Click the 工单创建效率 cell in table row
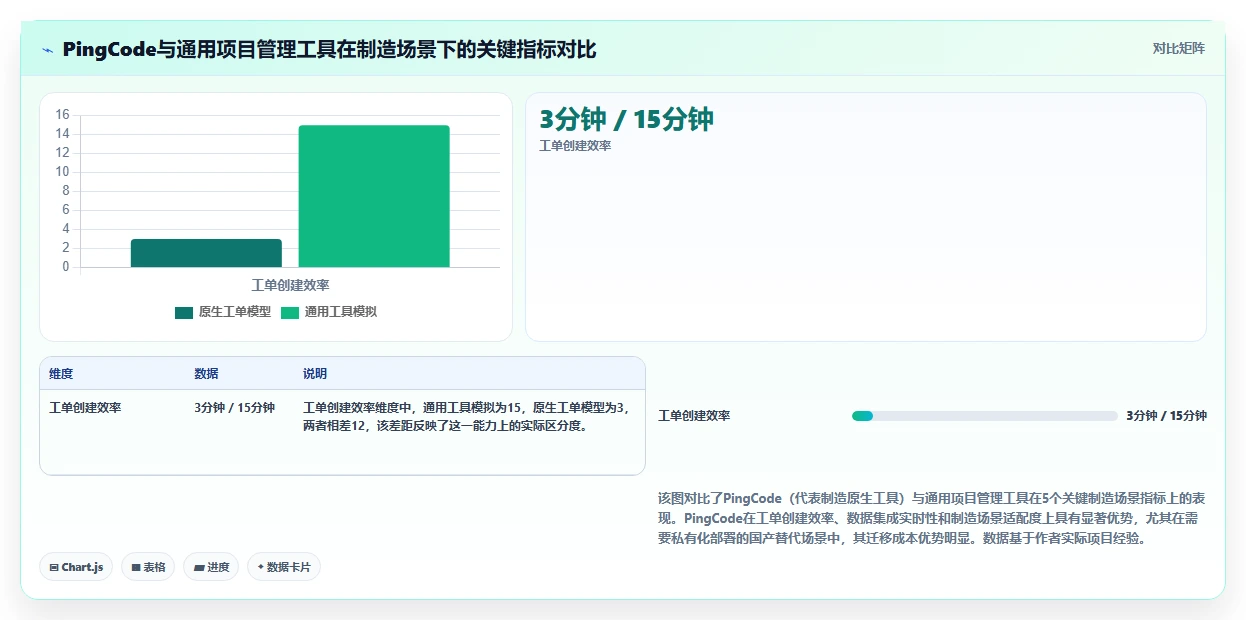Viewport: 1246px width, 620px height. pyautogui.click(x=85, y=408)
